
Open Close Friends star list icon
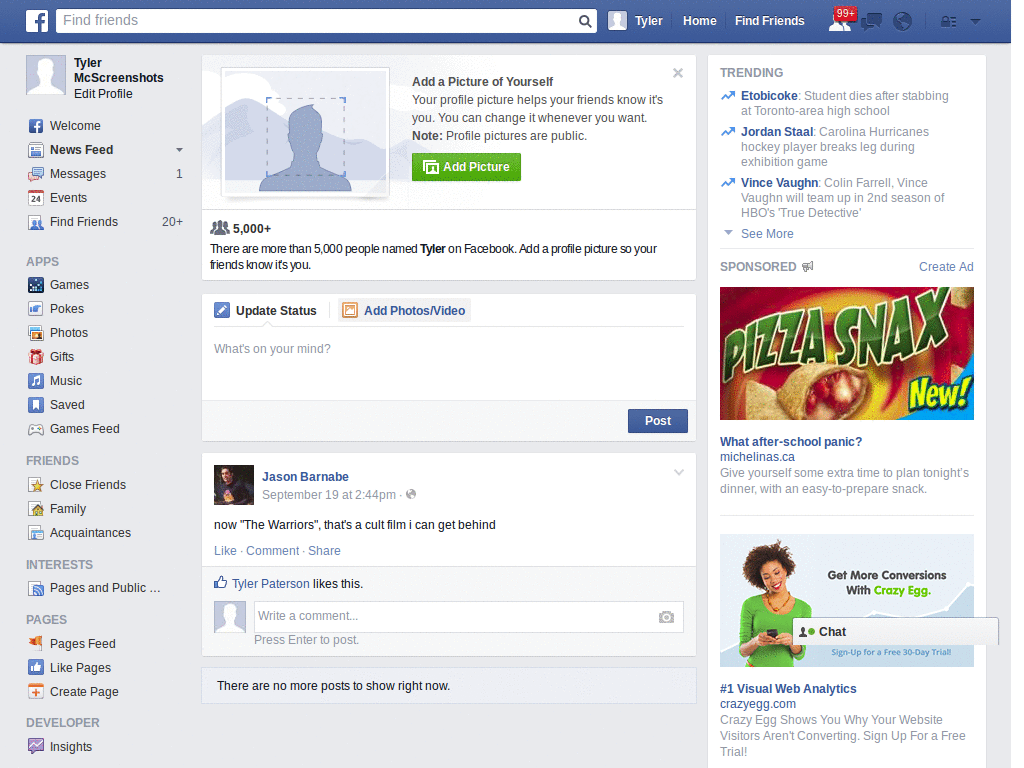pyautogui.click(x=36, y=485)
